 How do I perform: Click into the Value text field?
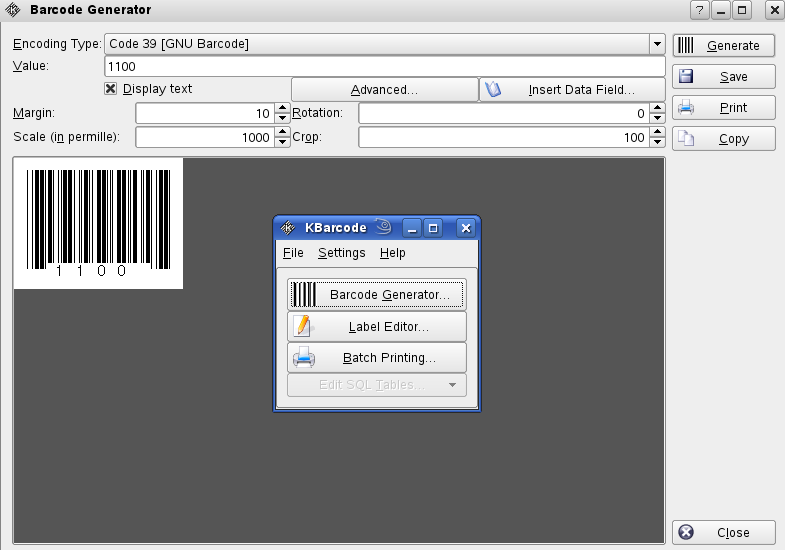[384, 66]
